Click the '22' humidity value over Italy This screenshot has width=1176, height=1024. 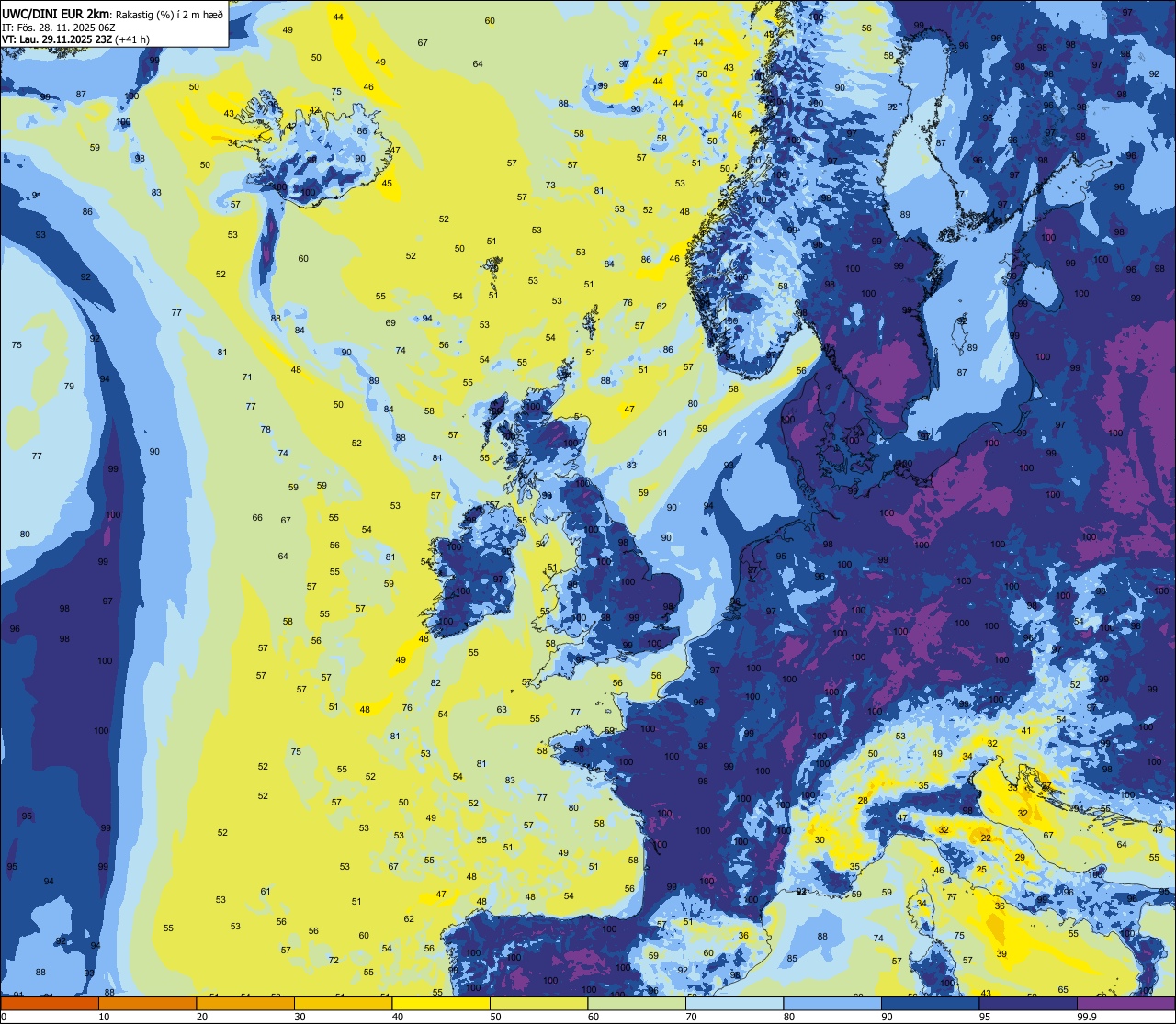[986, 838]
